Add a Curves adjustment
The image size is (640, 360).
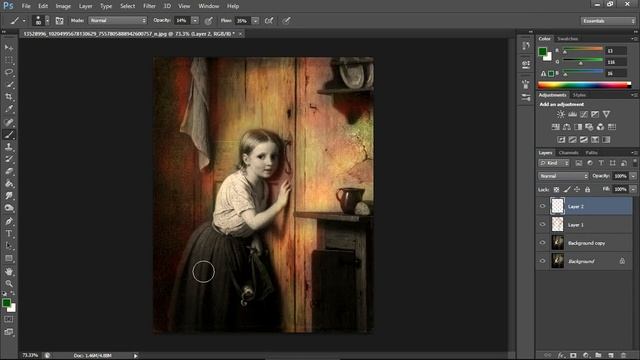[584, 114]
